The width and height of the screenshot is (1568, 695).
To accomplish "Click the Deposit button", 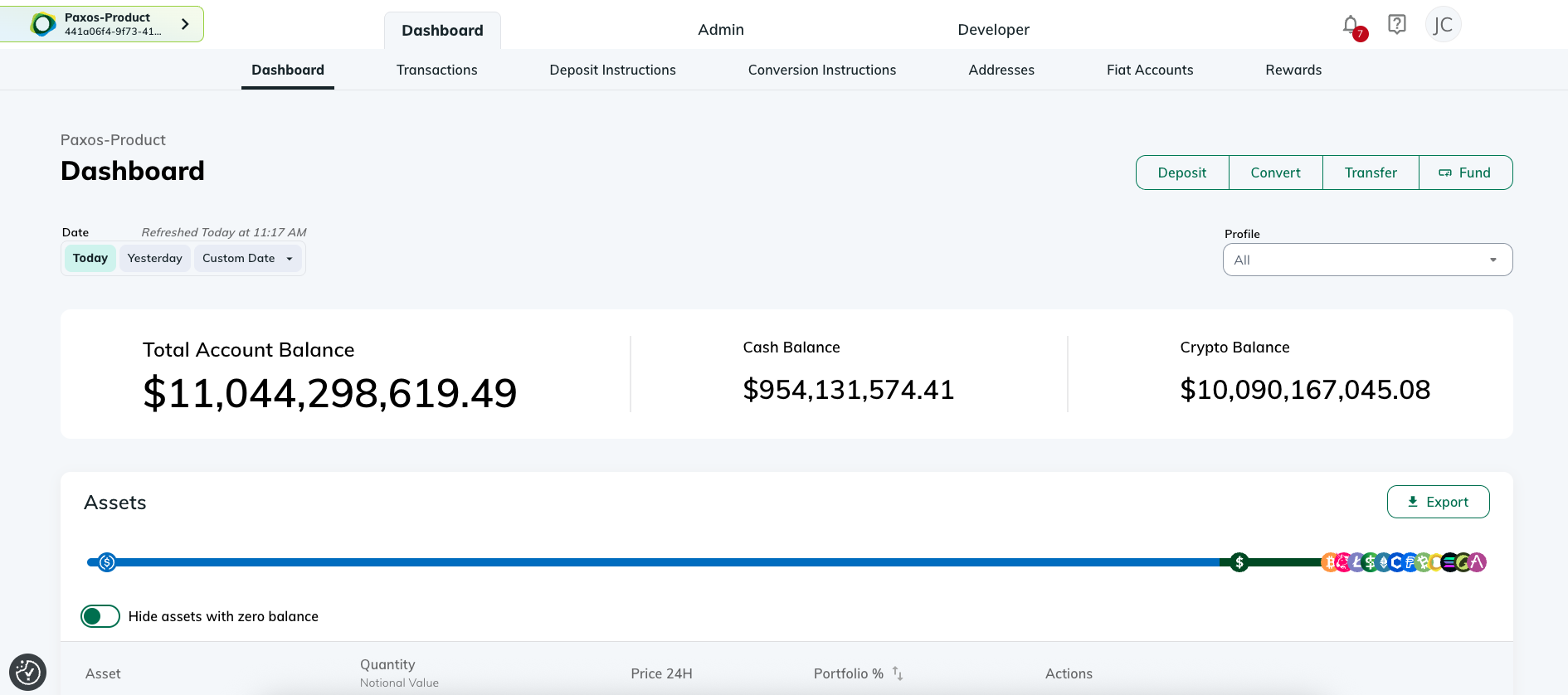I will (x=1182, y=173).
